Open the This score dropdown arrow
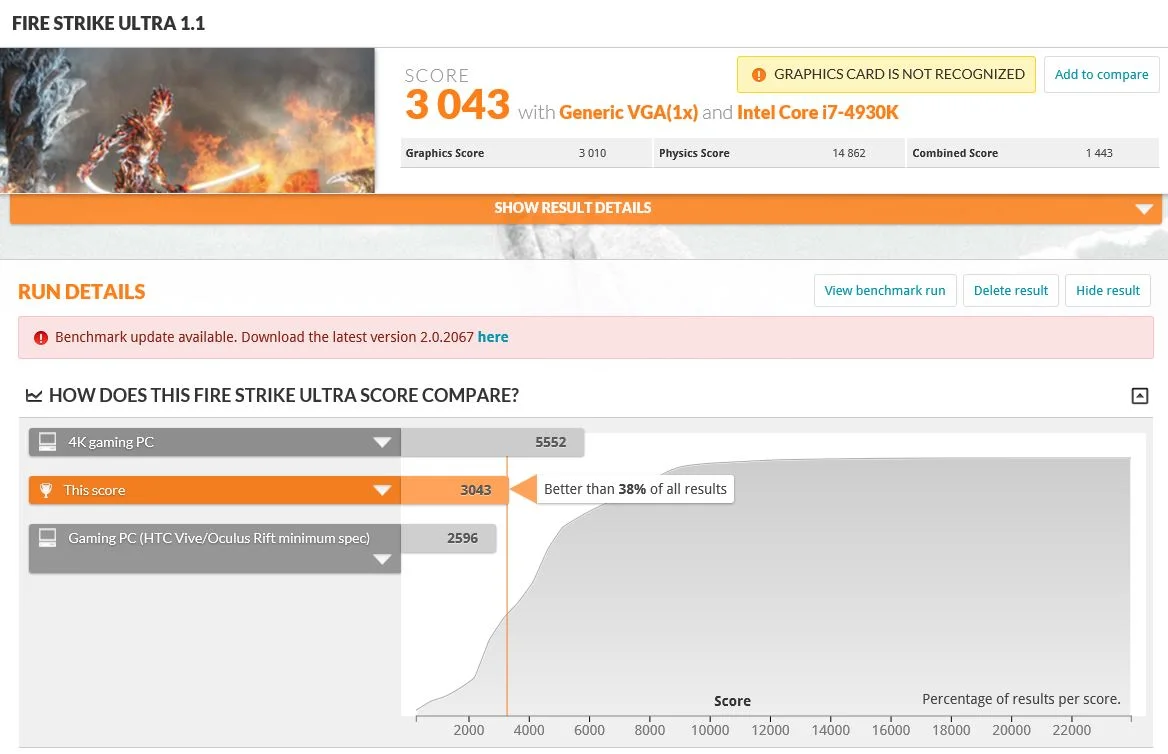The height and width of the screenshot is (754, 1168). pos(382,490)
